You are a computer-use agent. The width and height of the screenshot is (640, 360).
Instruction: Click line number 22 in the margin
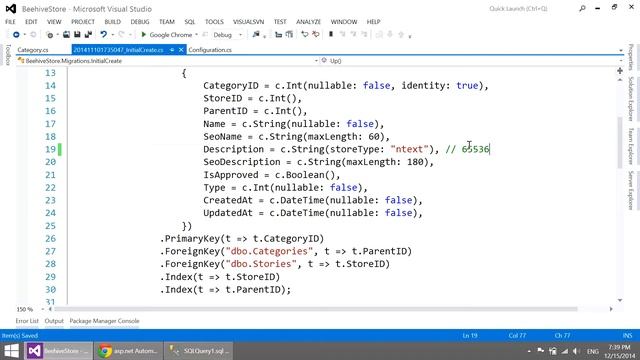pyautogui.click(x=50, y=187)
